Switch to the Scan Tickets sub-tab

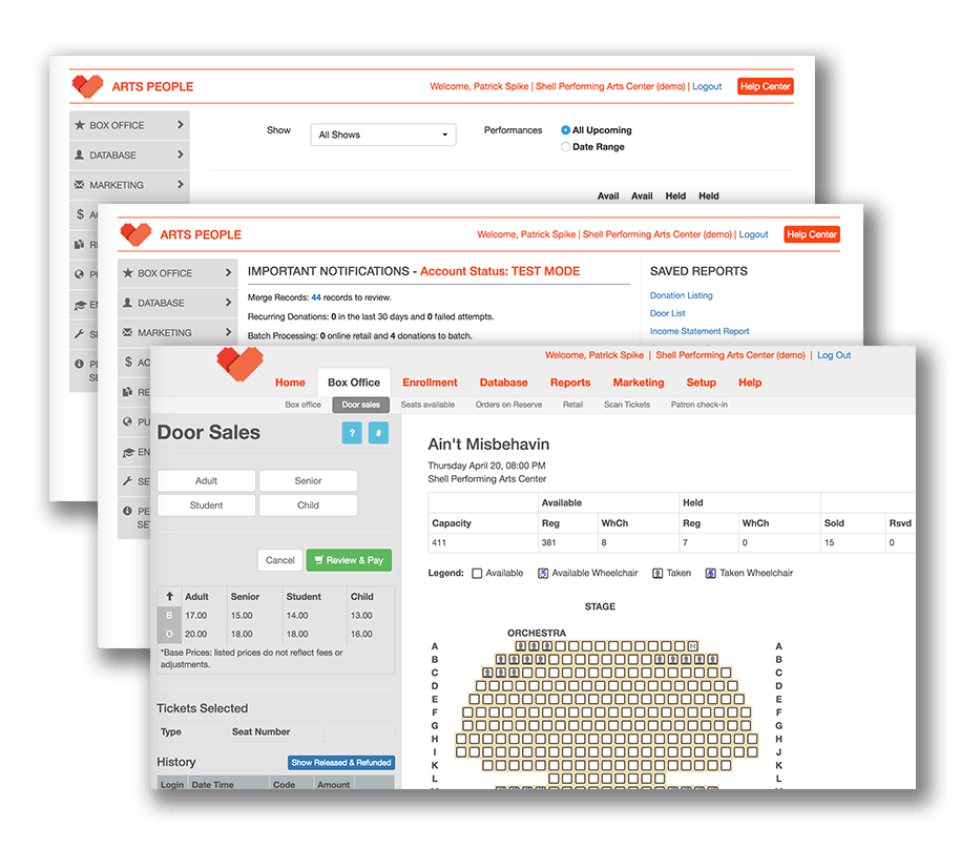point(627,405)
